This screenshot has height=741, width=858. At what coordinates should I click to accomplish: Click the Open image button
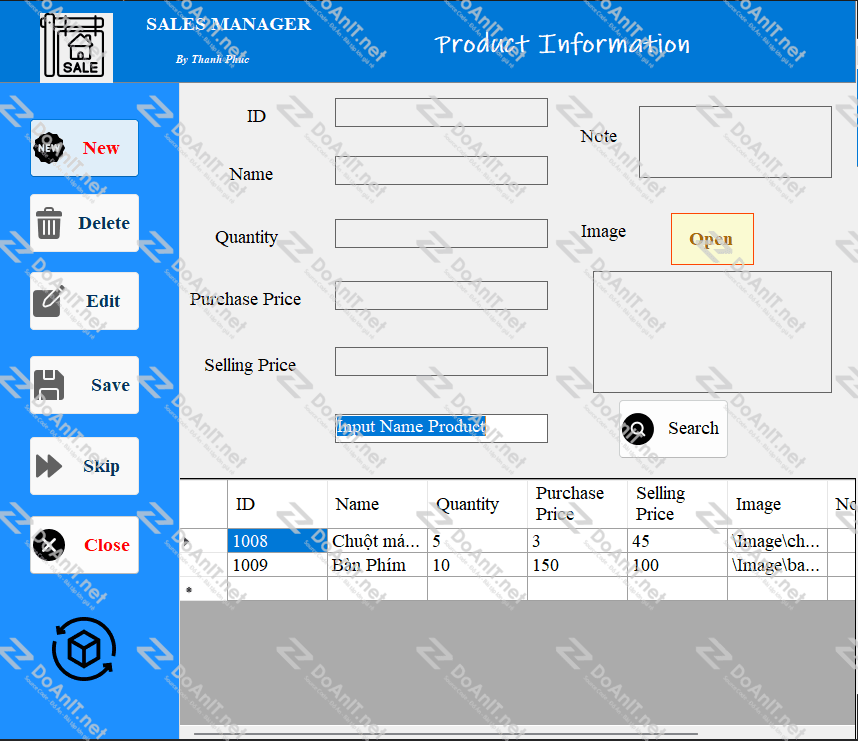[x=712, y=239]
